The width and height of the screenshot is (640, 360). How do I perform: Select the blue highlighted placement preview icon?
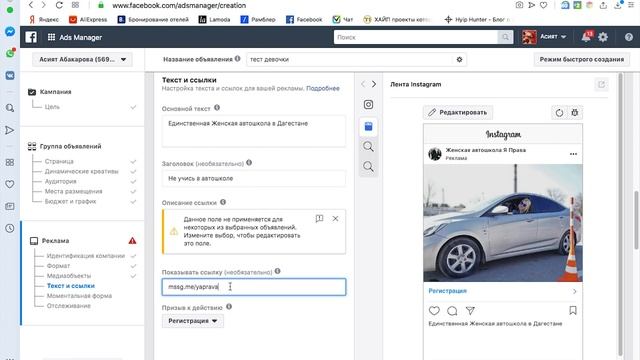pos(368,127)
